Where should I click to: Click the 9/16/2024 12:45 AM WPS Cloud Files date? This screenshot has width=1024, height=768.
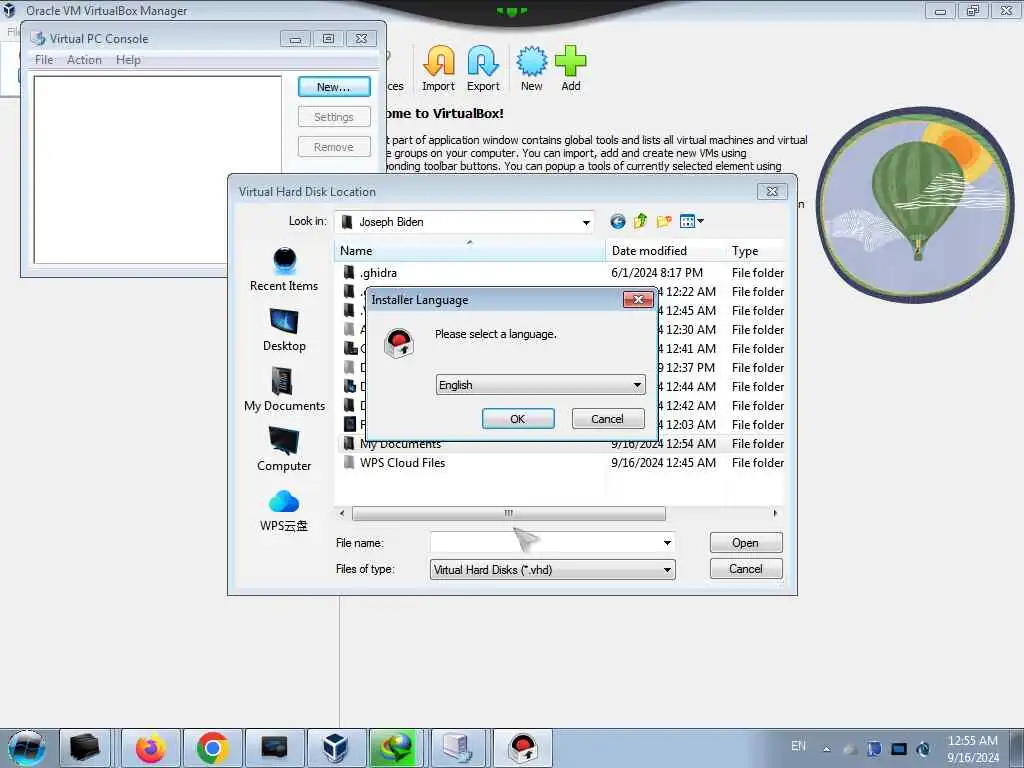663,462
